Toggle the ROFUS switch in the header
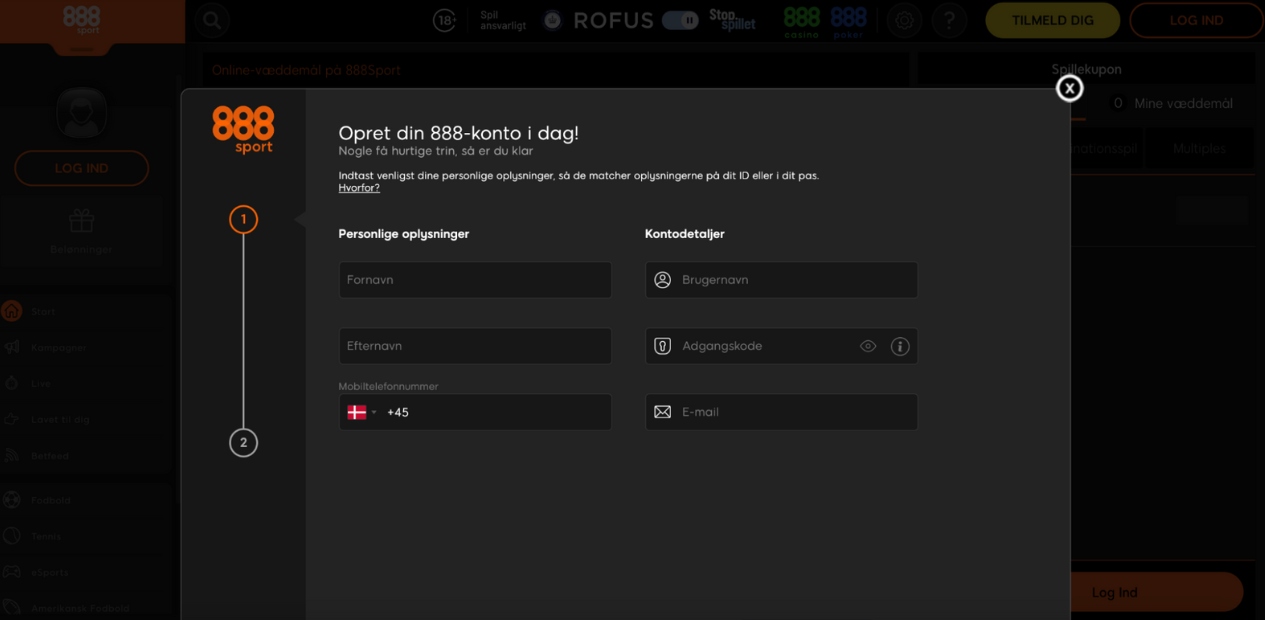The image size is (1265, 620). click(680, 20)
